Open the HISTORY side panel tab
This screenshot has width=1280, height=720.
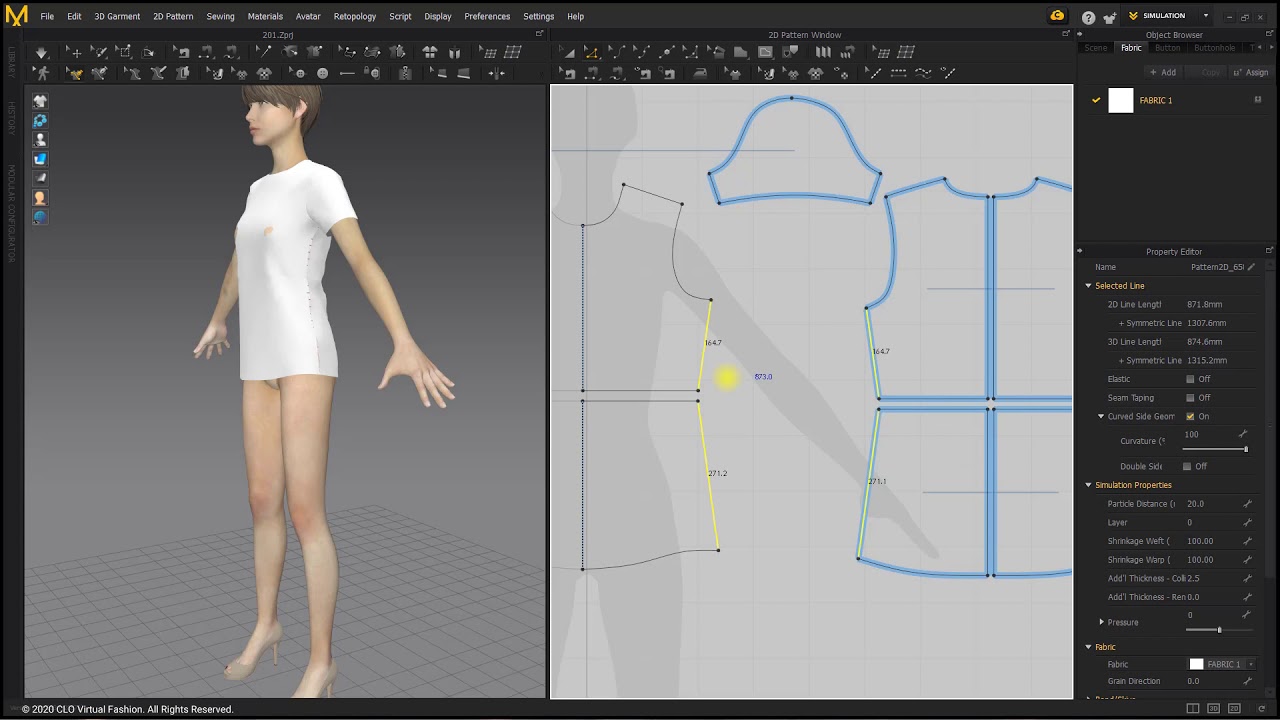click(11, 119)
